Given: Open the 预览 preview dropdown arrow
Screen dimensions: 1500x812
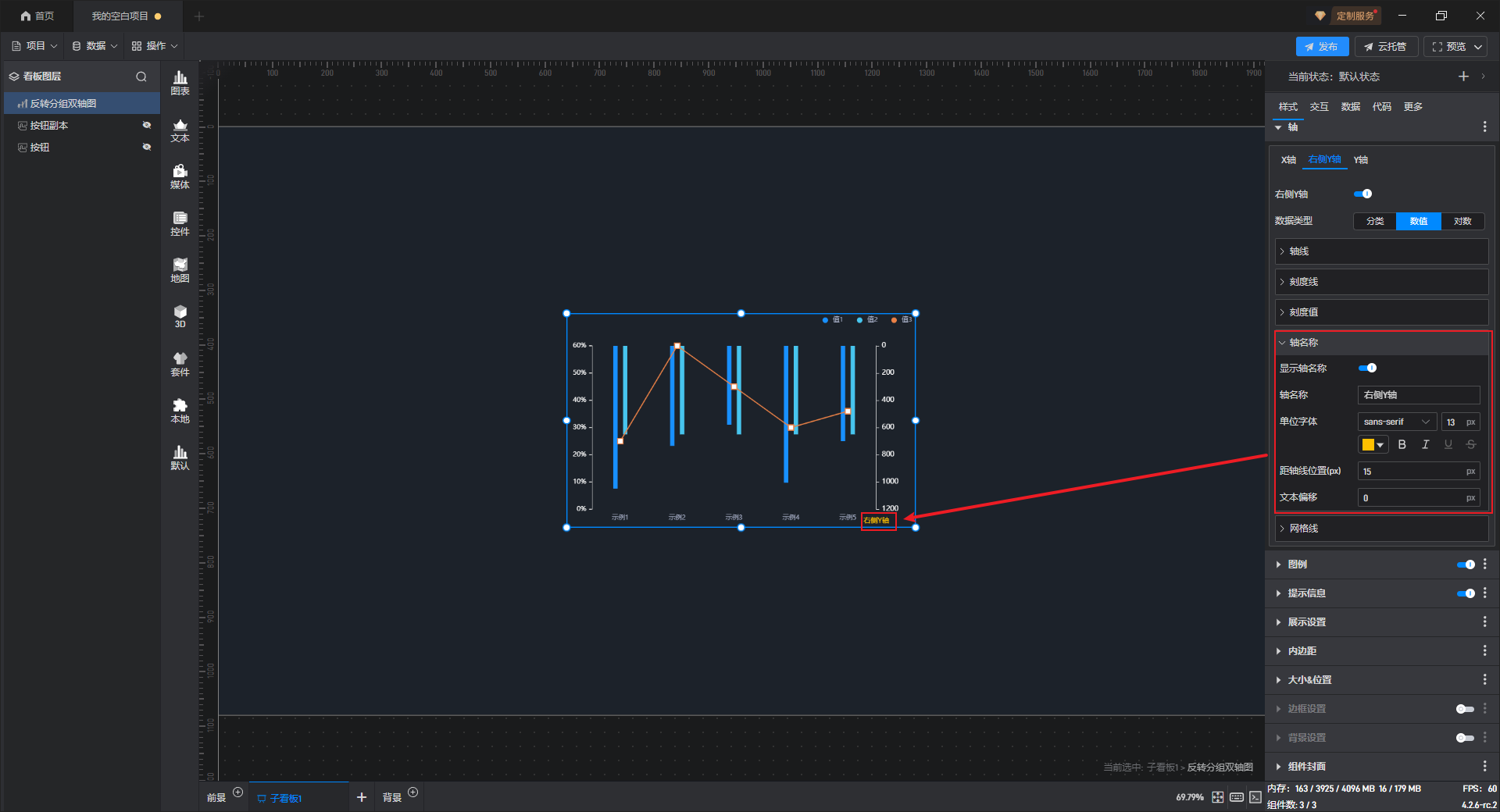Looking at the screenshot, I should coord(1478,47).
